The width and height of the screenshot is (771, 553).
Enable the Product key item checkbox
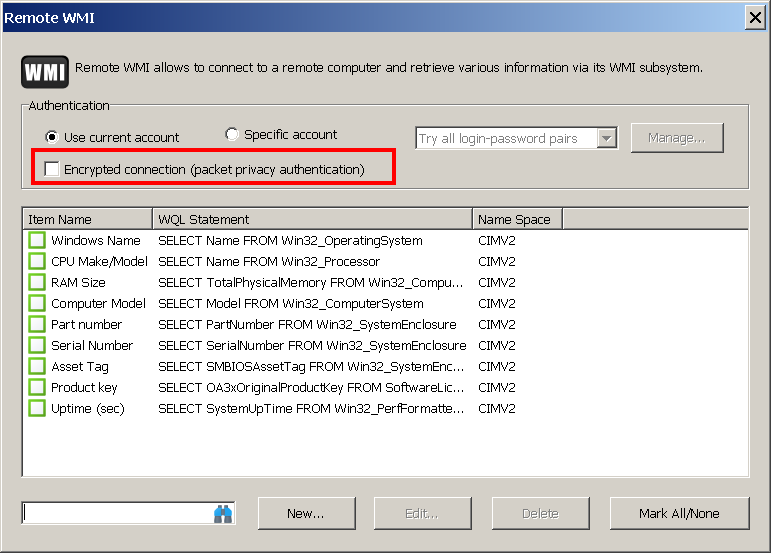pos(37,388)
